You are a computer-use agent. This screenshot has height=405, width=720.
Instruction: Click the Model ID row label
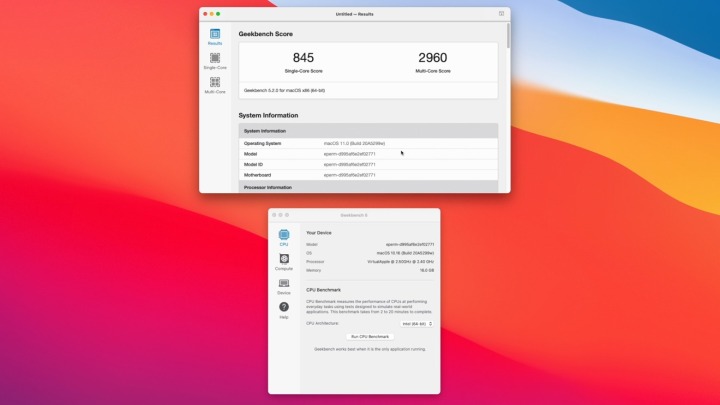[x=253, y=164]
